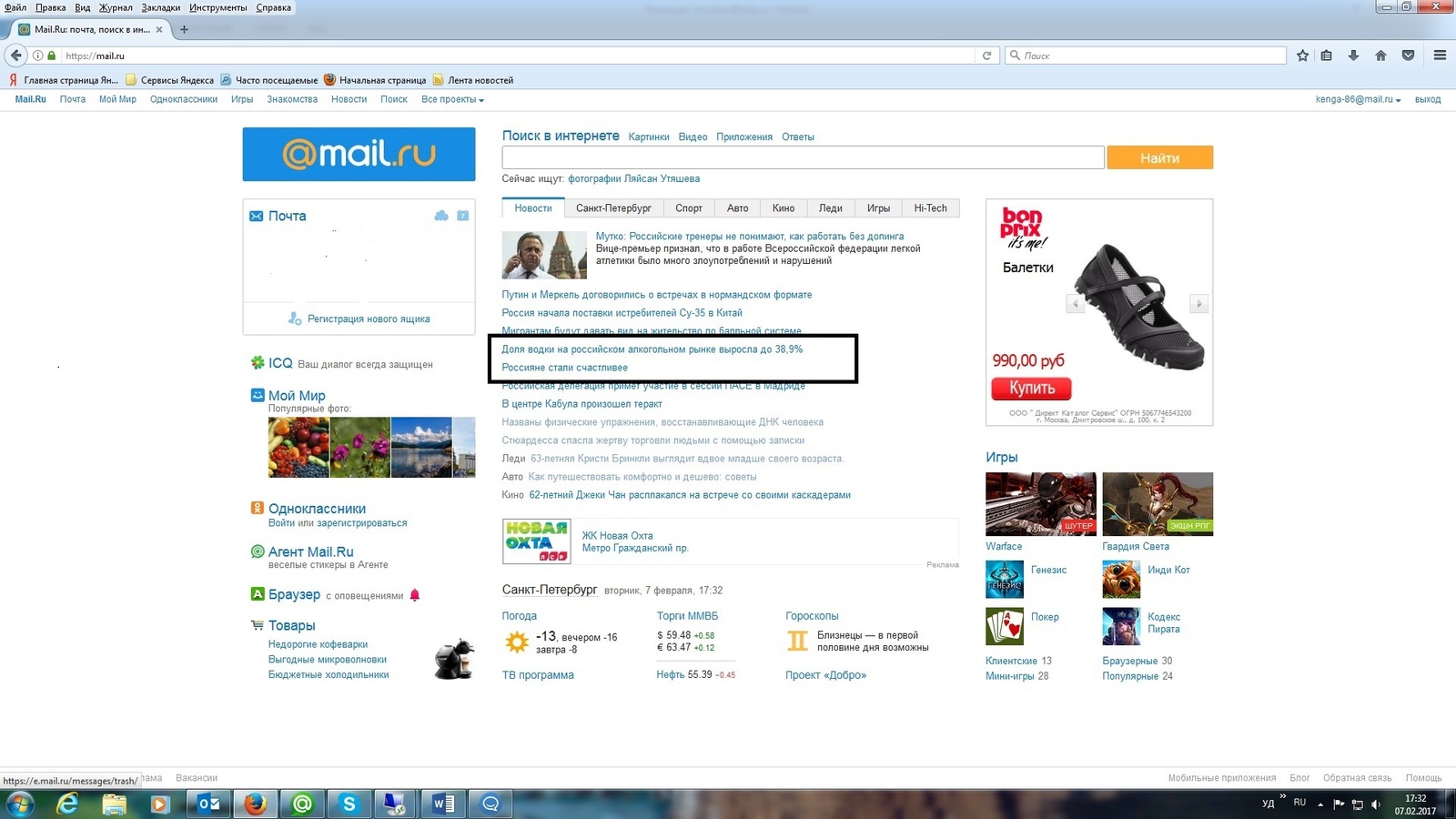Screen dimensions: 1456x819
Task: Click the Firefox back arrow button
Action: 16,56
